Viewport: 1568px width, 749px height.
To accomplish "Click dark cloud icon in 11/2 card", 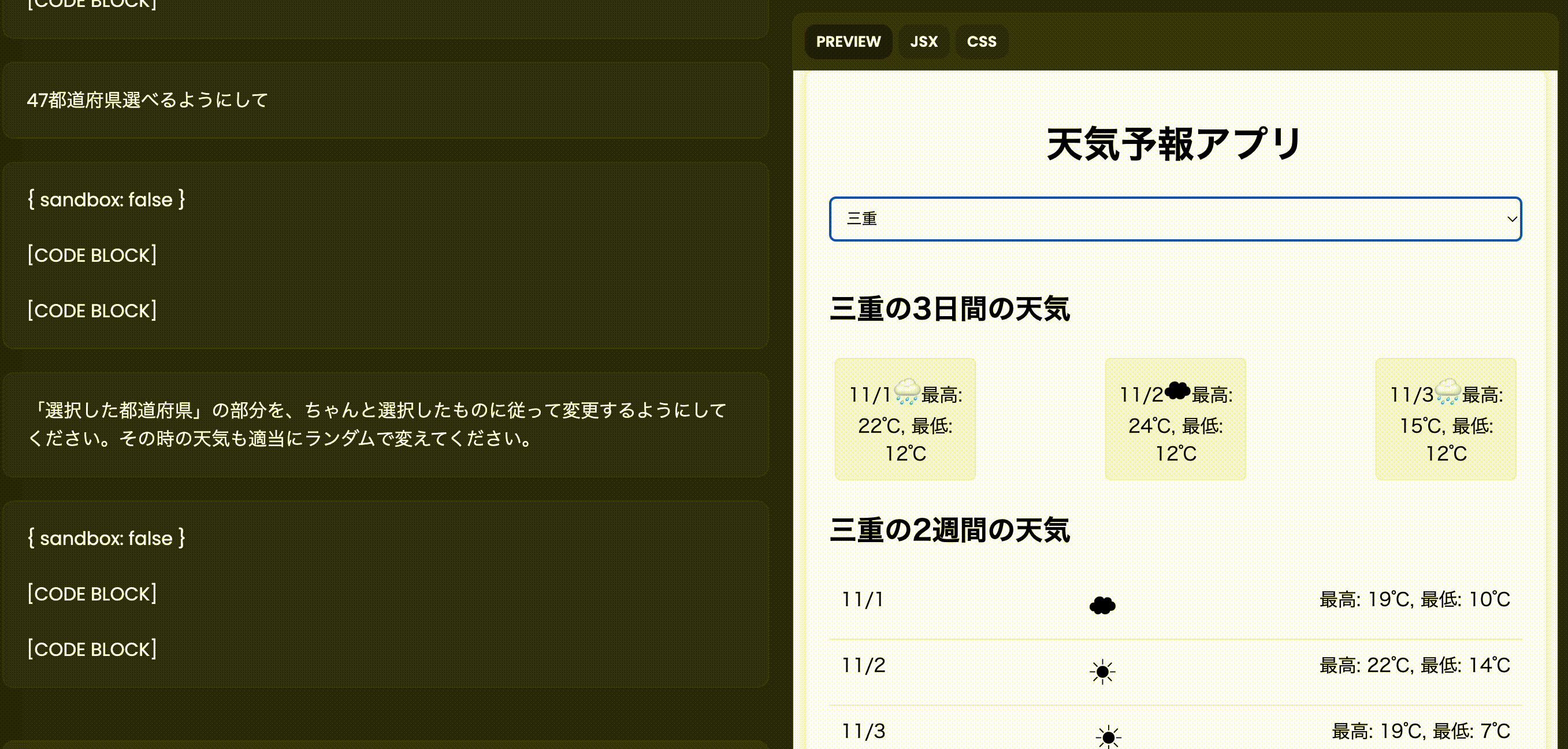I will pos(1177,390).
